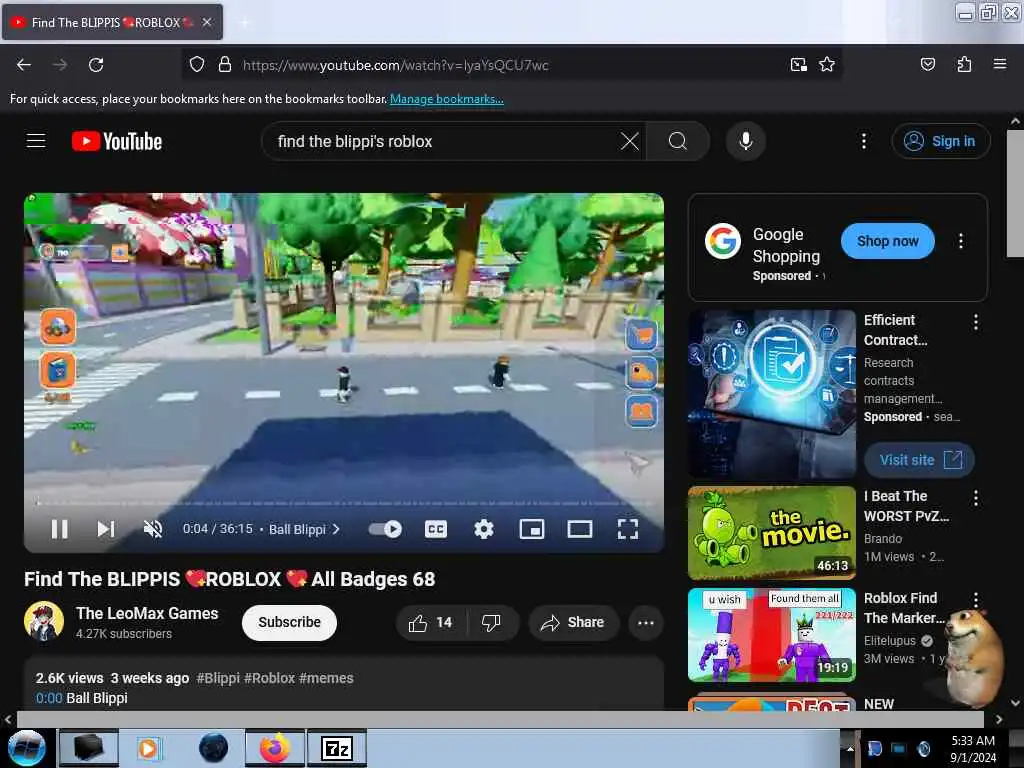The height and width of the screenshot is (768, 1024).
Task: Seek on the video progress bar
Action: click(x=344, y=503)
